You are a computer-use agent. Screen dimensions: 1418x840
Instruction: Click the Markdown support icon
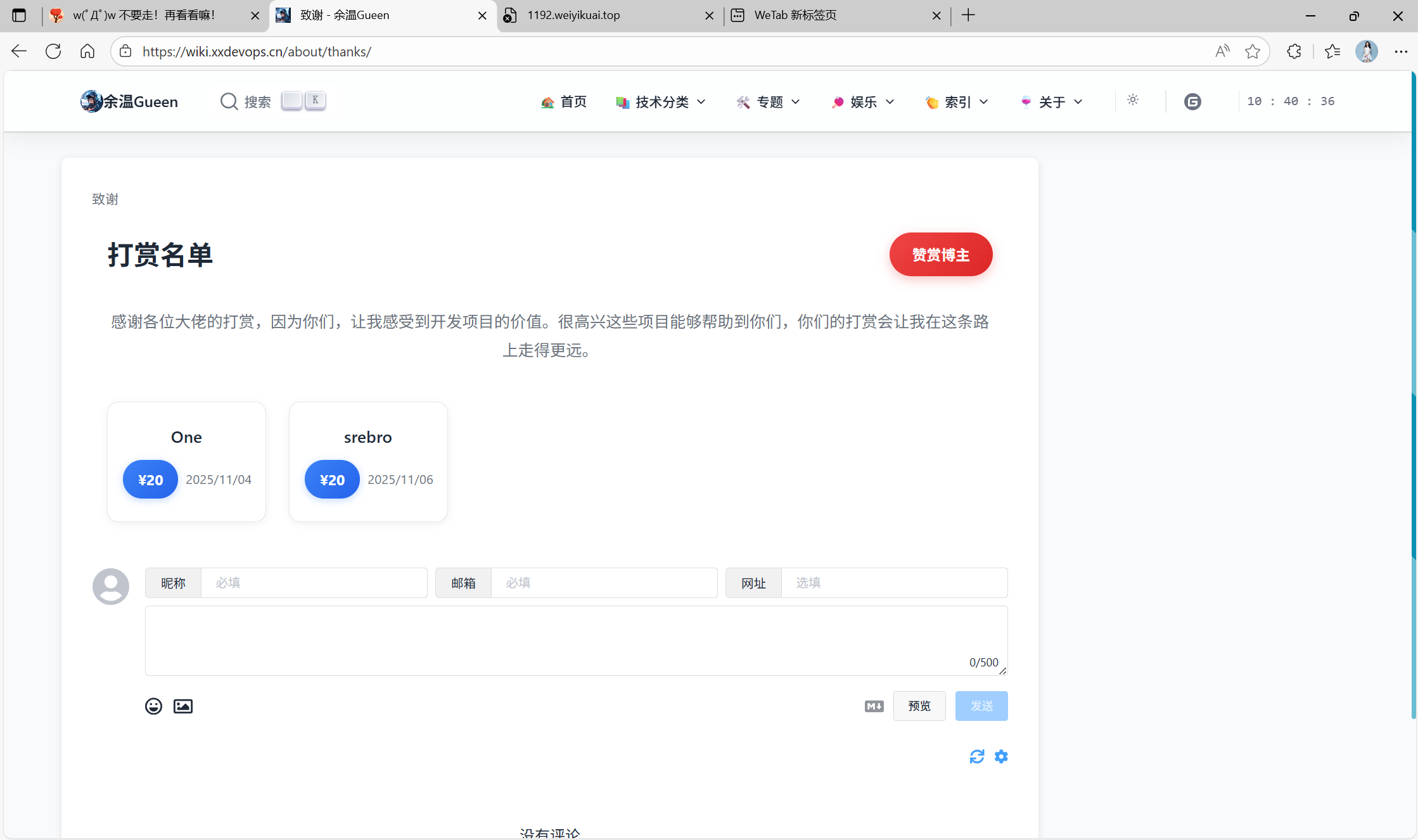point(874,706)
